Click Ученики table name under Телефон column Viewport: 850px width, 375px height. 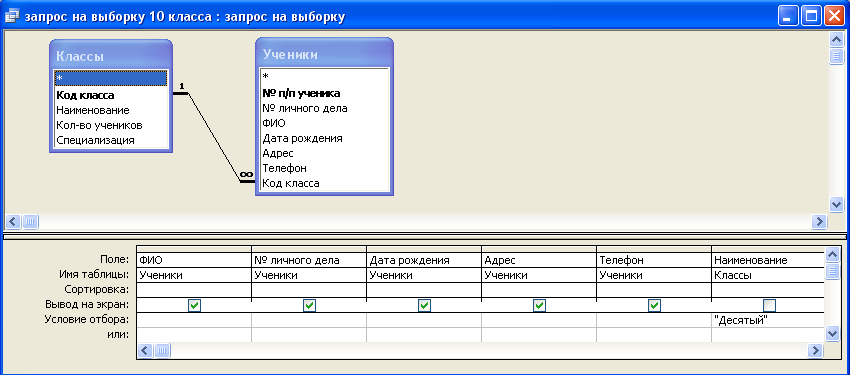pos(653,275)
